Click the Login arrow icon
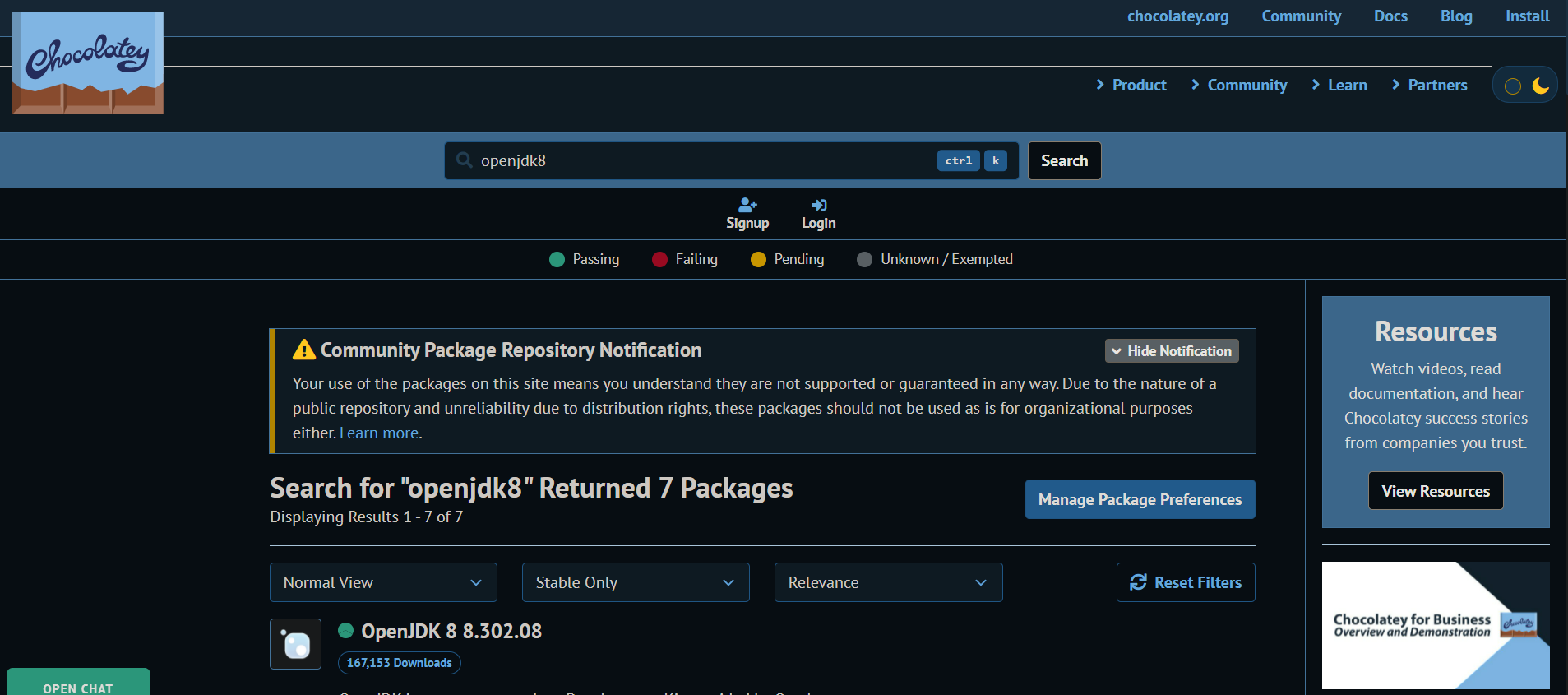Screen dimensions: 1568x695 pos(819,205)
